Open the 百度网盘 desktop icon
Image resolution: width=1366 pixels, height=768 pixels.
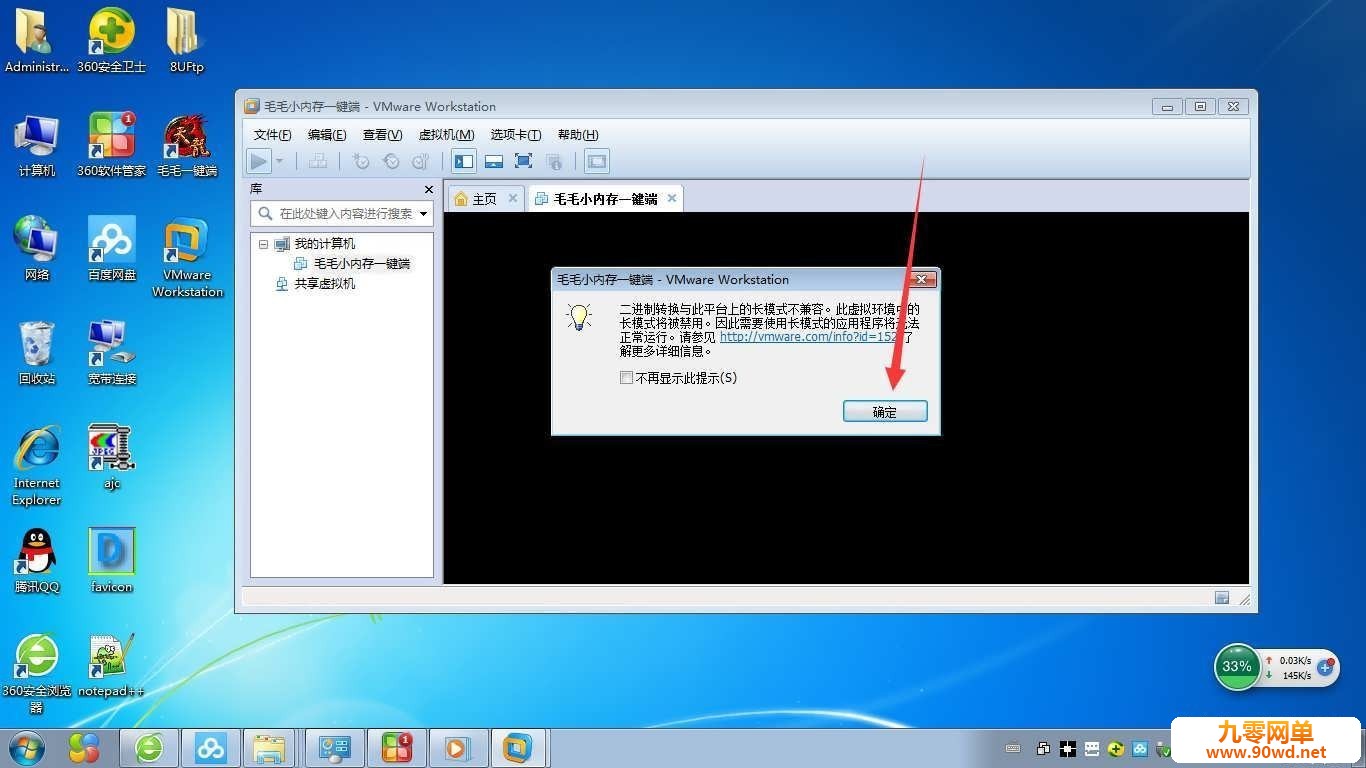[x=112, y=249]
